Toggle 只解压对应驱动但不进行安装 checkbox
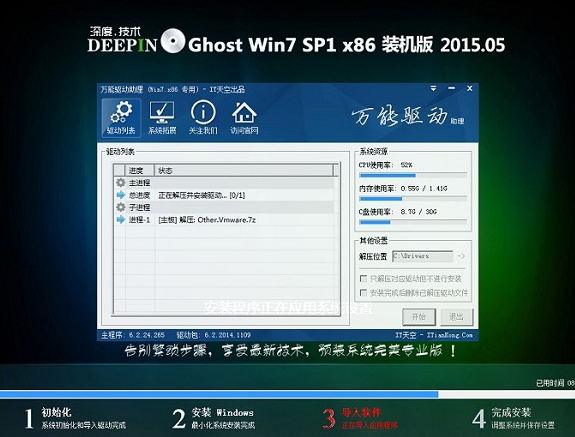Screen dimensions: 575x437 tap(363, 279)
